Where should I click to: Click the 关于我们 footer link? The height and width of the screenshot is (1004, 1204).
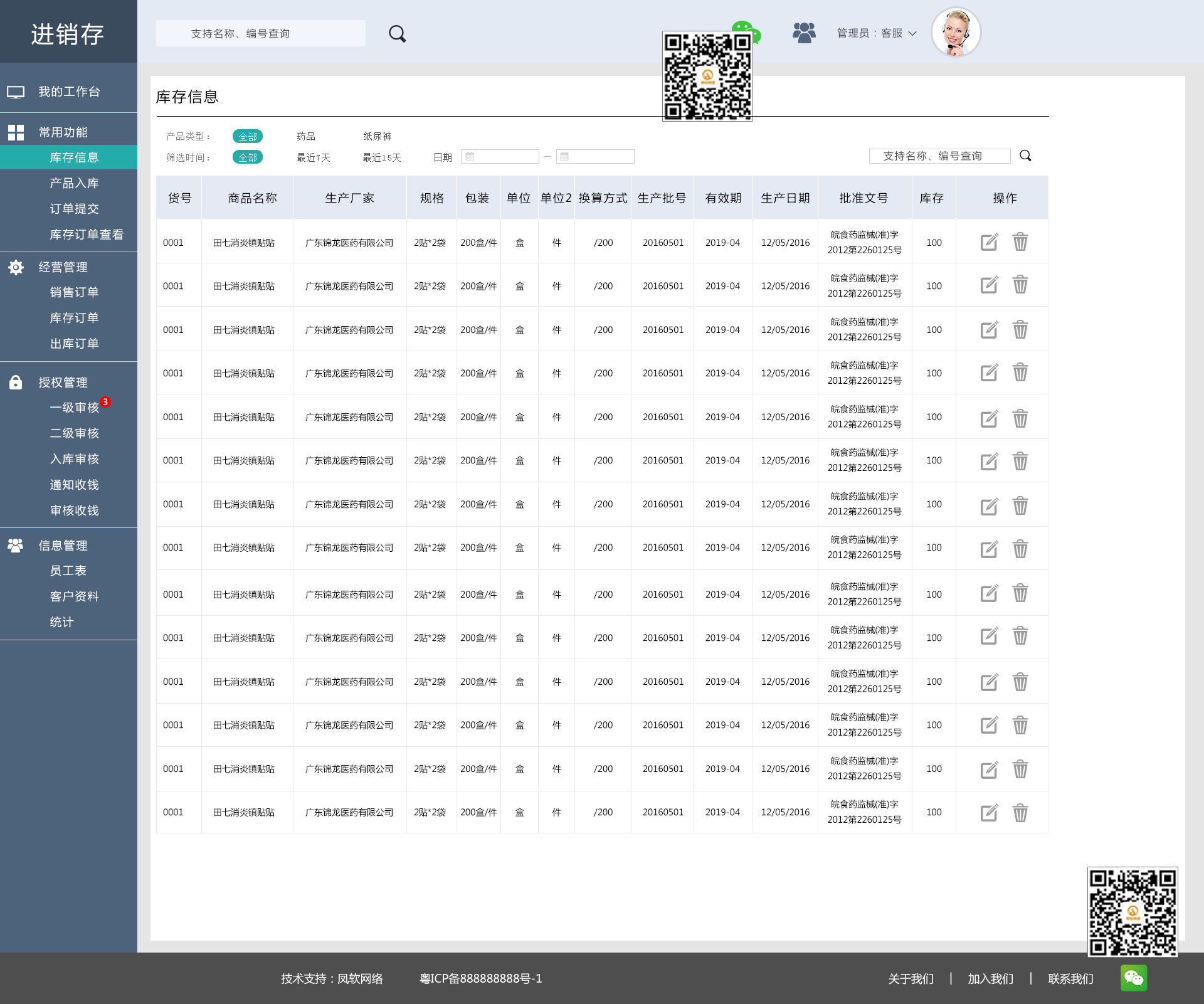pos(911,979)
